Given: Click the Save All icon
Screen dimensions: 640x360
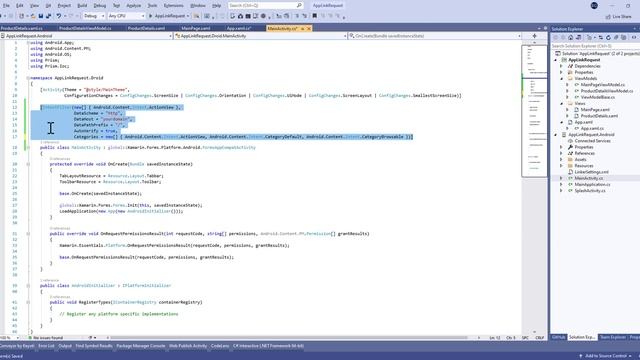Looking at the screenshot, I should pyautogui.click(x=49, y=16).
